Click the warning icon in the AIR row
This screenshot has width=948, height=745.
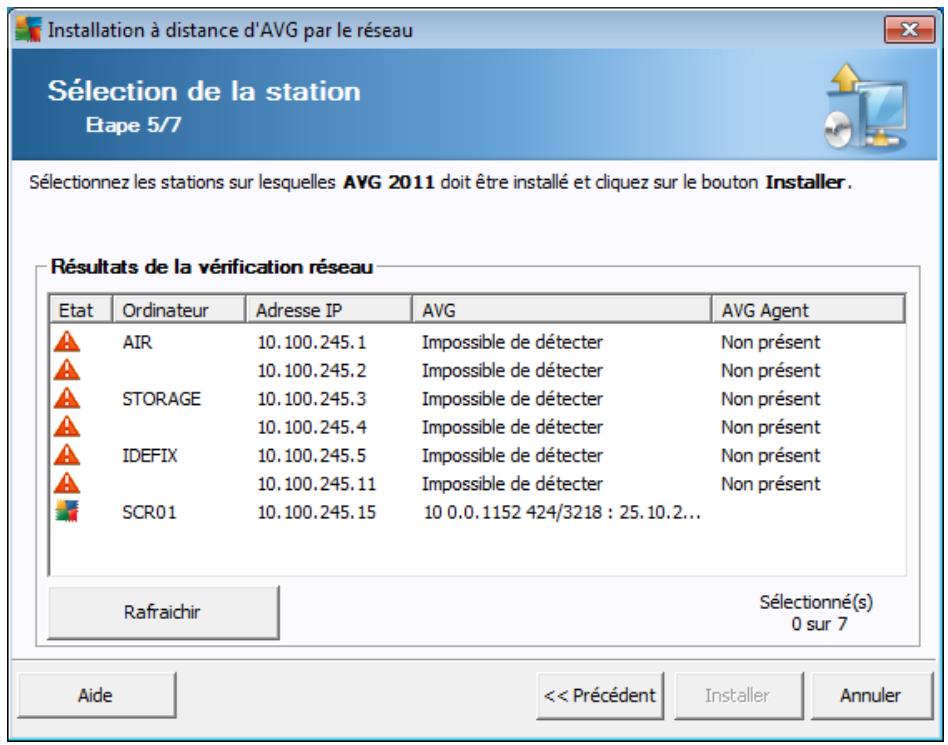click(x=67, y=342)
